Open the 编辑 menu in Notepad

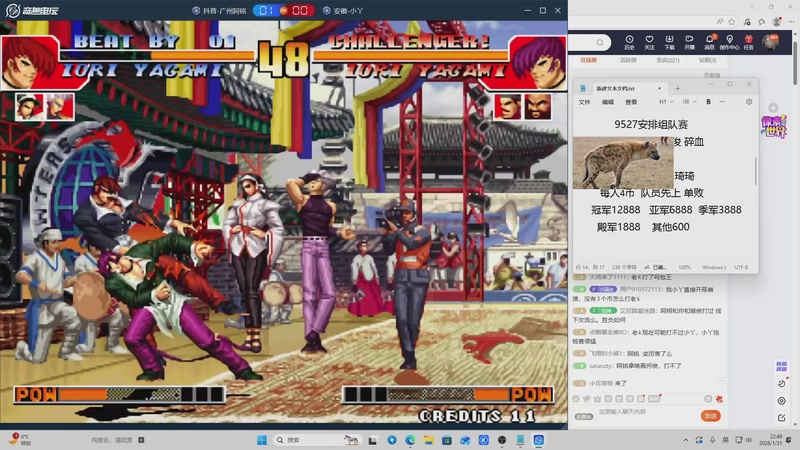(x=608, y=102)
